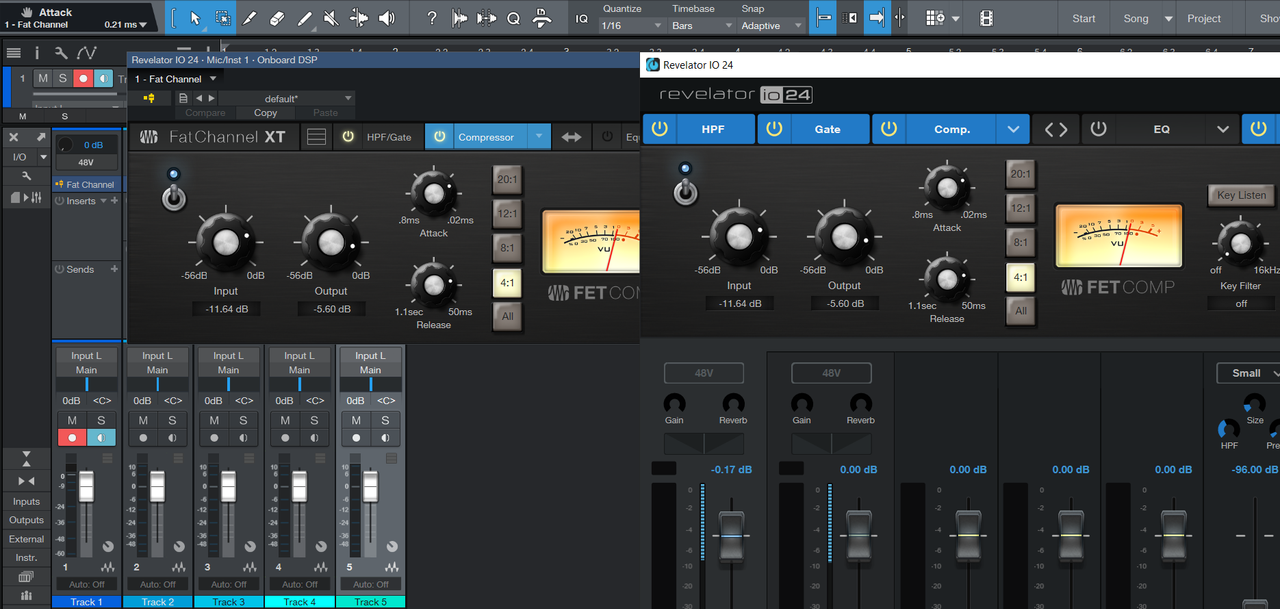This screenshot has width=1280, height=609.
Task: Select 20:1 ratio in Revelator compressor
Action: point(1020,173)
